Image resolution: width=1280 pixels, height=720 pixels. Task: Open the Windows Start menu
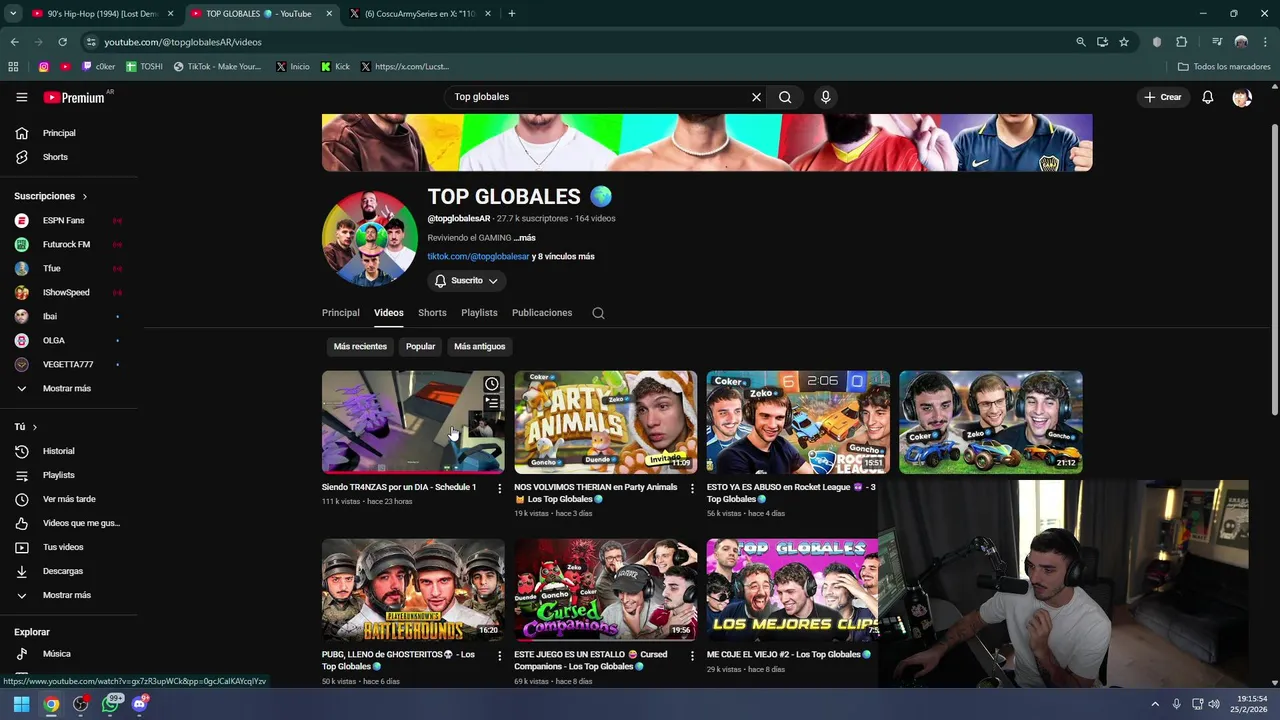click(x=21, y=704)
